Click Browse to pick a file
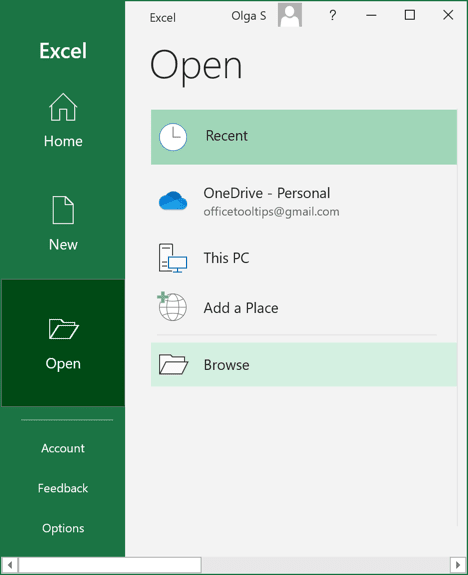This screenshot has height=575, width=468. pos(304,365)
